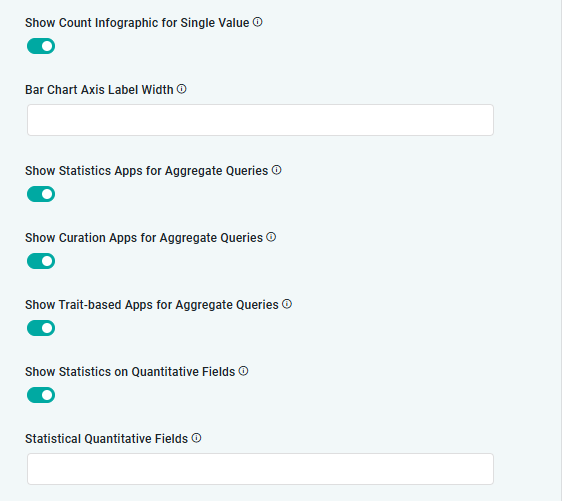This screenshot has width=562, height=501.
Task: Click the Statistical Quantitative Fields label text
Action: [x=106, y=439]
